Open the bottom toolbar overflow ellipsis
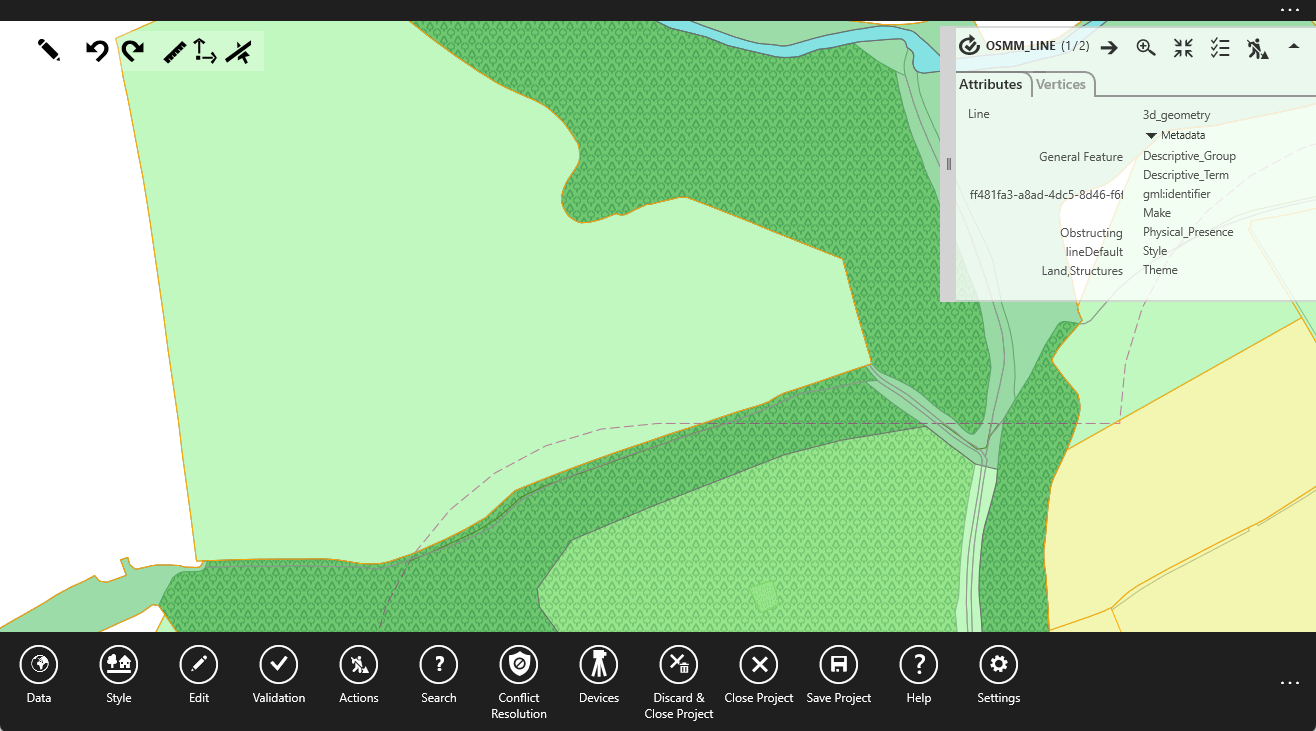 pyautogui.click(x=1290, y=683)
